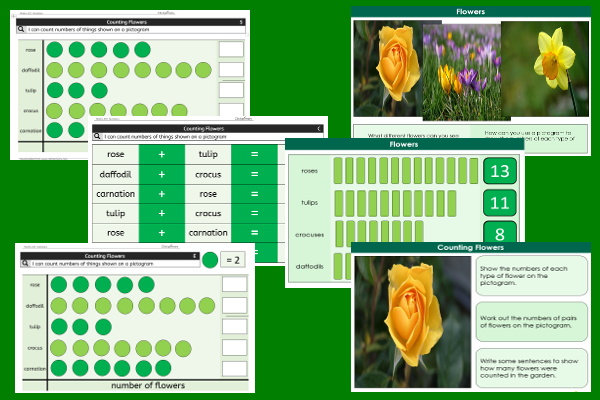Select the large rose photo on Counting Flowers slide
This screenshot has height=400, width=600.
coord(412,322)
